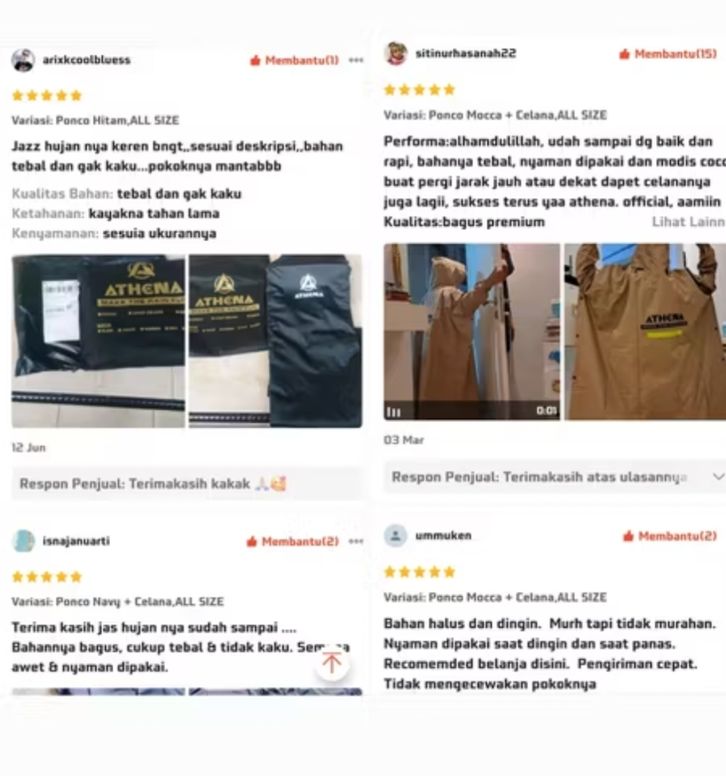Open first black Athena package photo
The image size is (726, 776).
98,341
